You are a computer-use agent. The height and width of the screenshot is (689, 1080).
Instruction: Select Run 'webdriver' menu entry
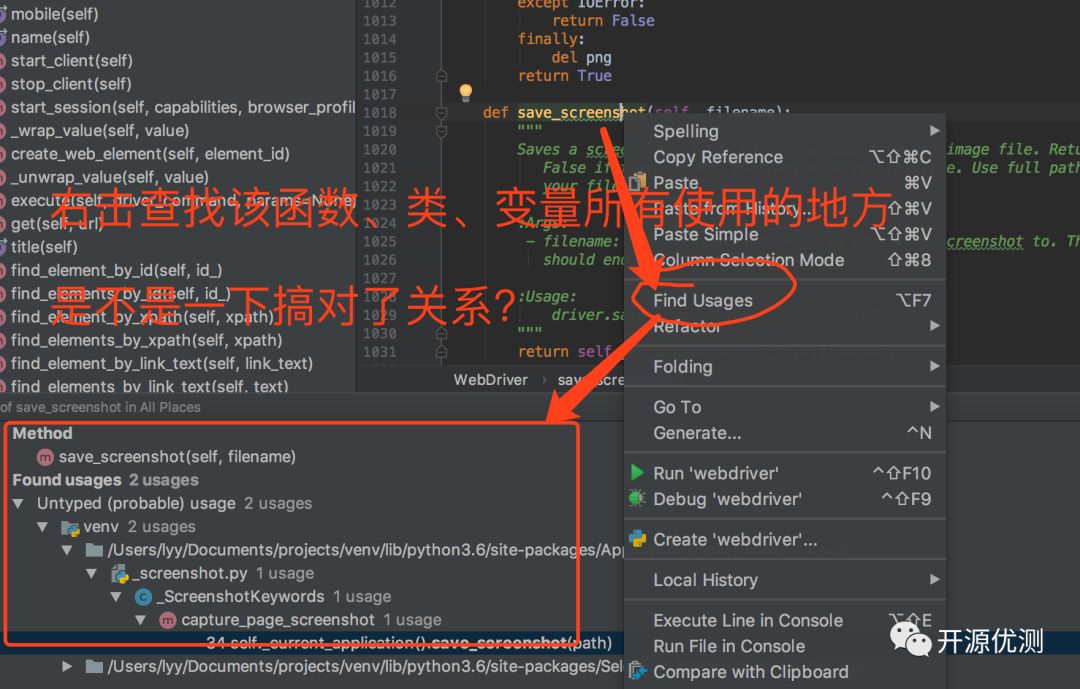click(785, 473)
